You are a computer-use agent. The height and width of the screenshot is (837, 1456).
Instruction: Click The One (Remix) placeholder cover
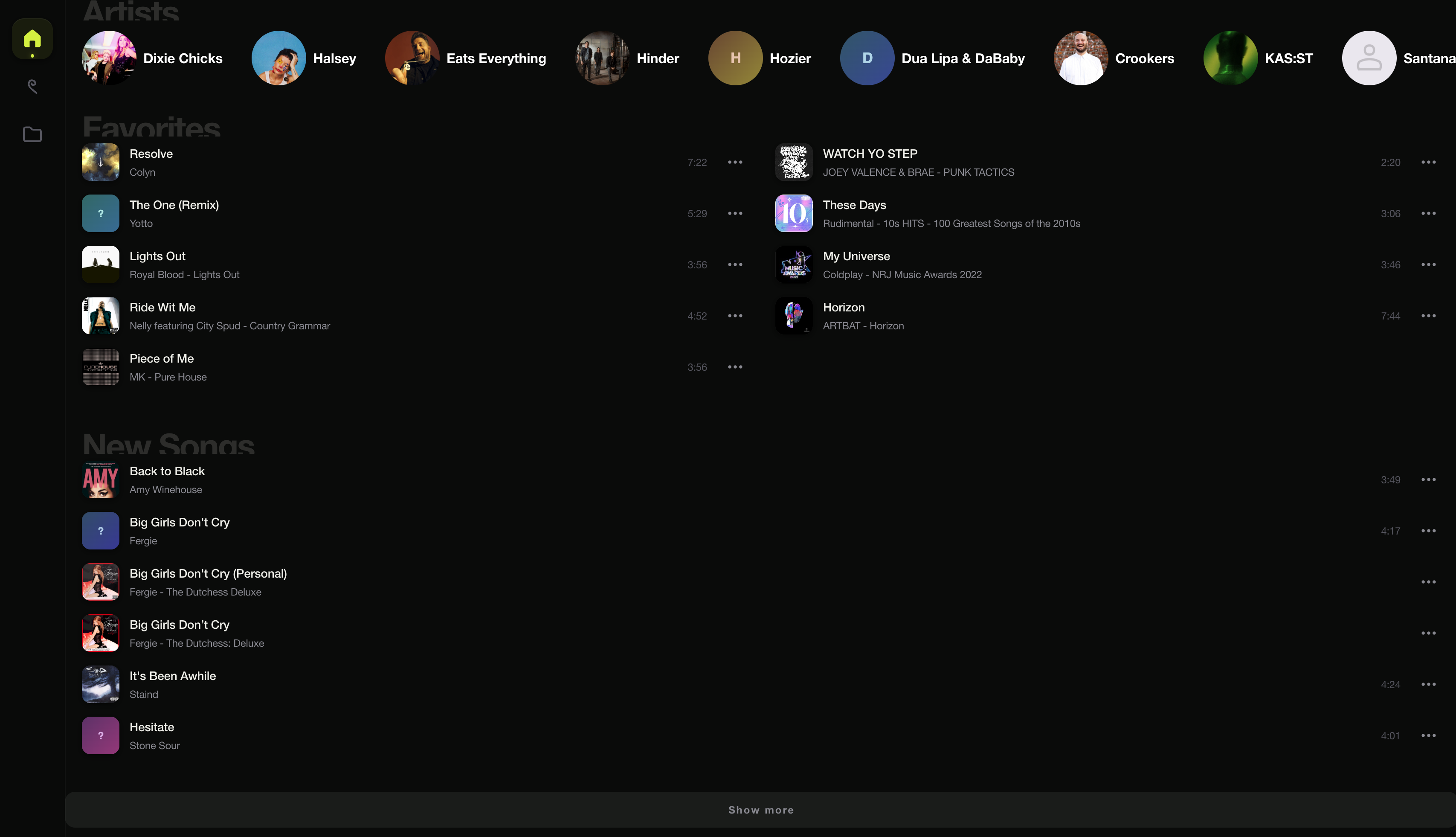(x=101, y=213)
